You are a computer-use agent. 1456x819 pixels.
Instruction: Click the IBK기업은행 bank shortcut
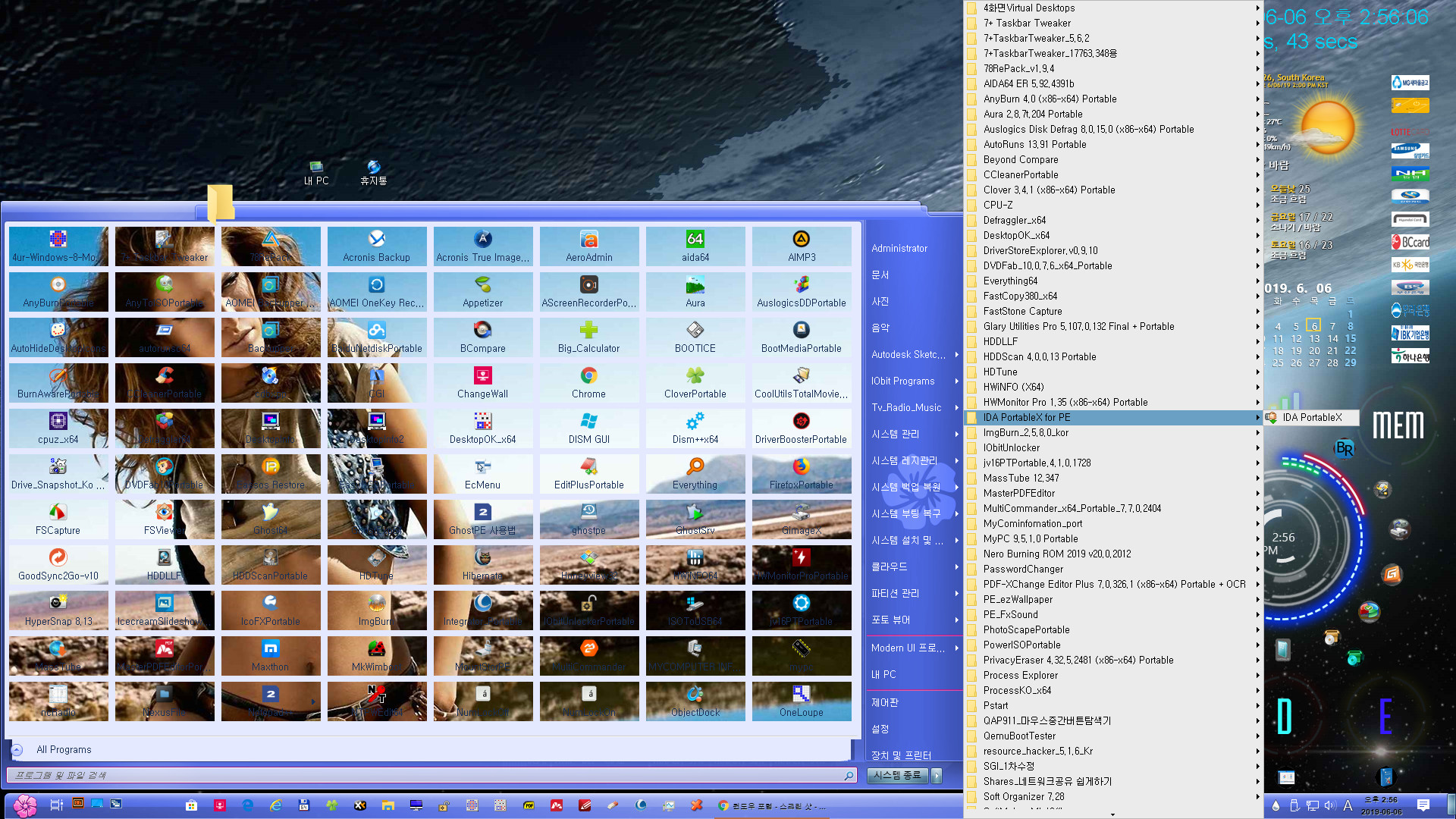(x=1410, y=333)
